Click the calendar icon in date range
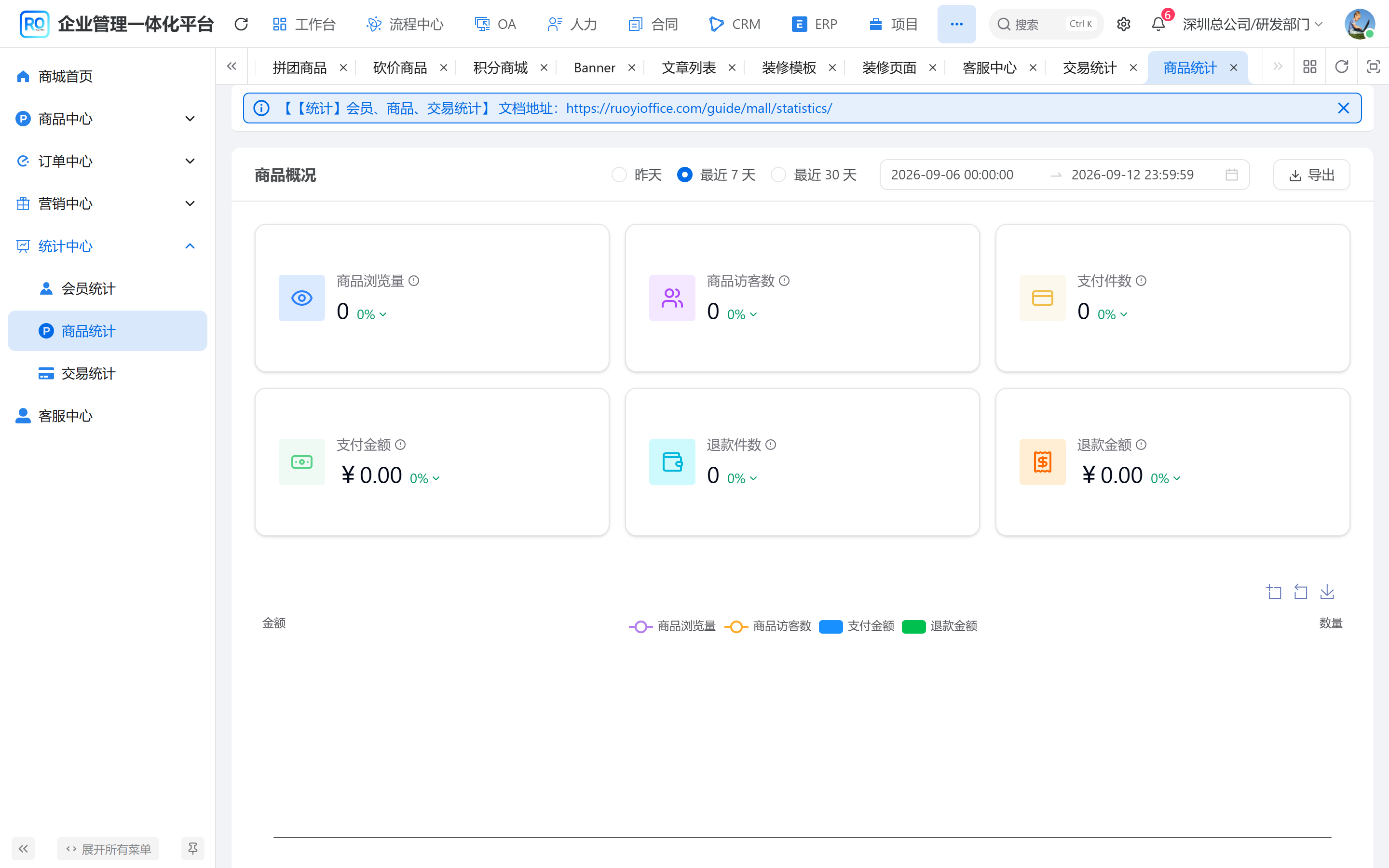Image resolution: width=1389 pixels, height=868 pixels. point(1231,175)
